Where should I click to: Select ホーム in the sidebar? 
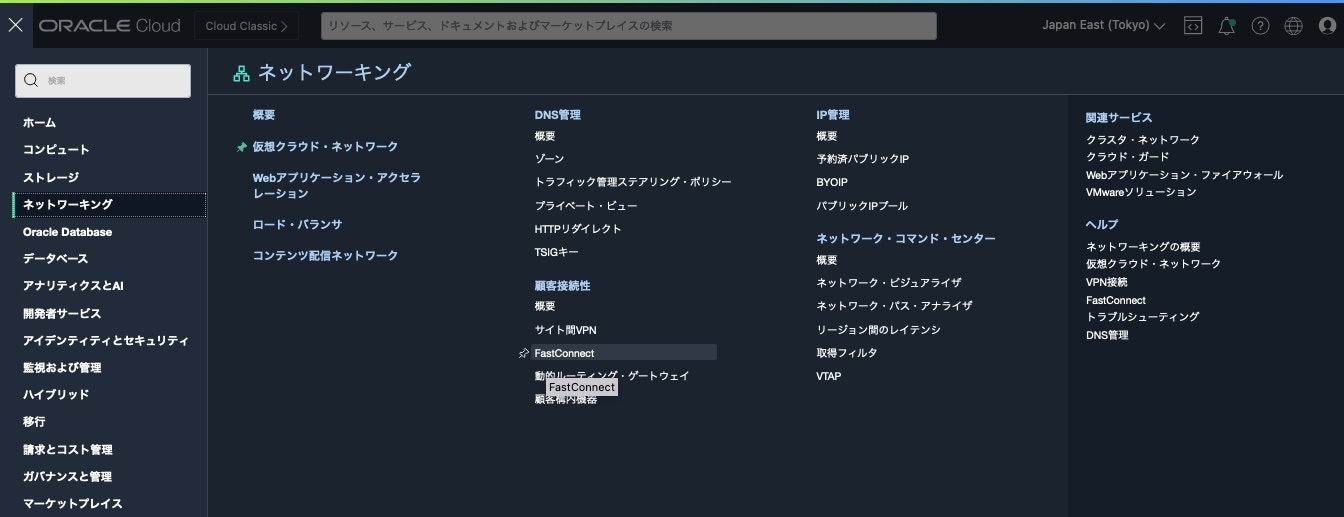40,122
